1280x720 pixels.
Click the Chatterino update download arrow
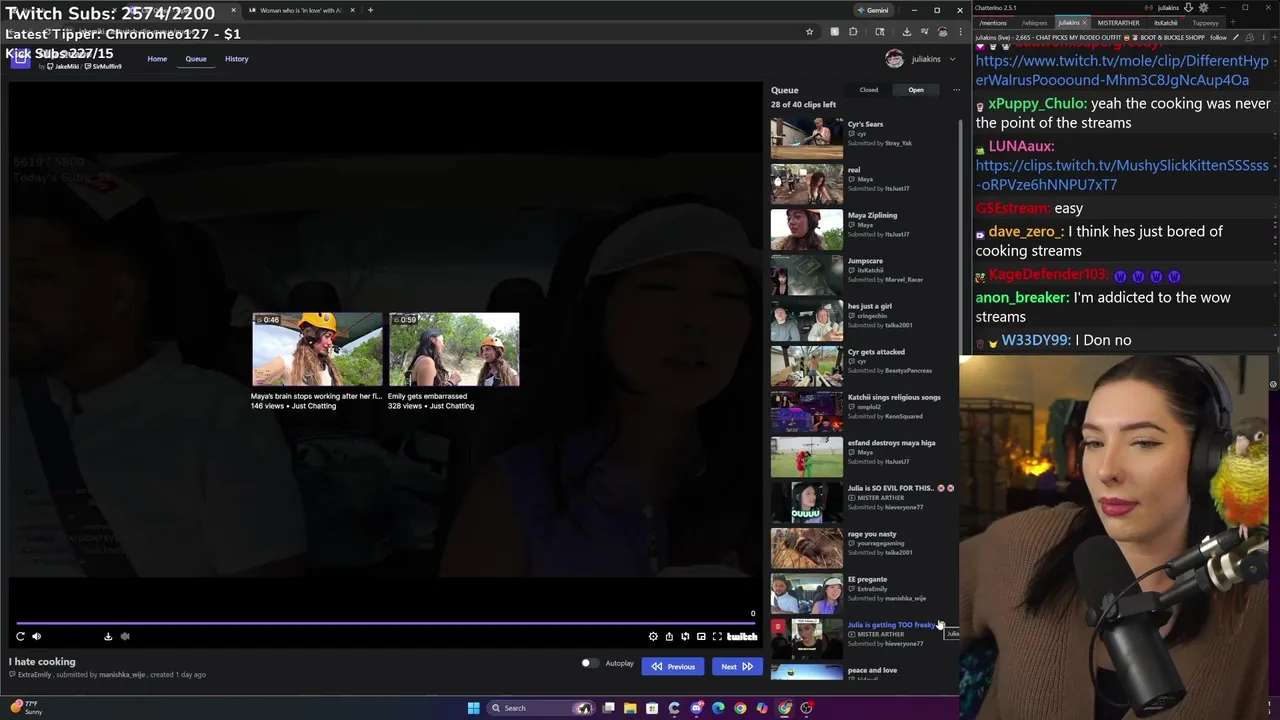[x=1187, y=8]
